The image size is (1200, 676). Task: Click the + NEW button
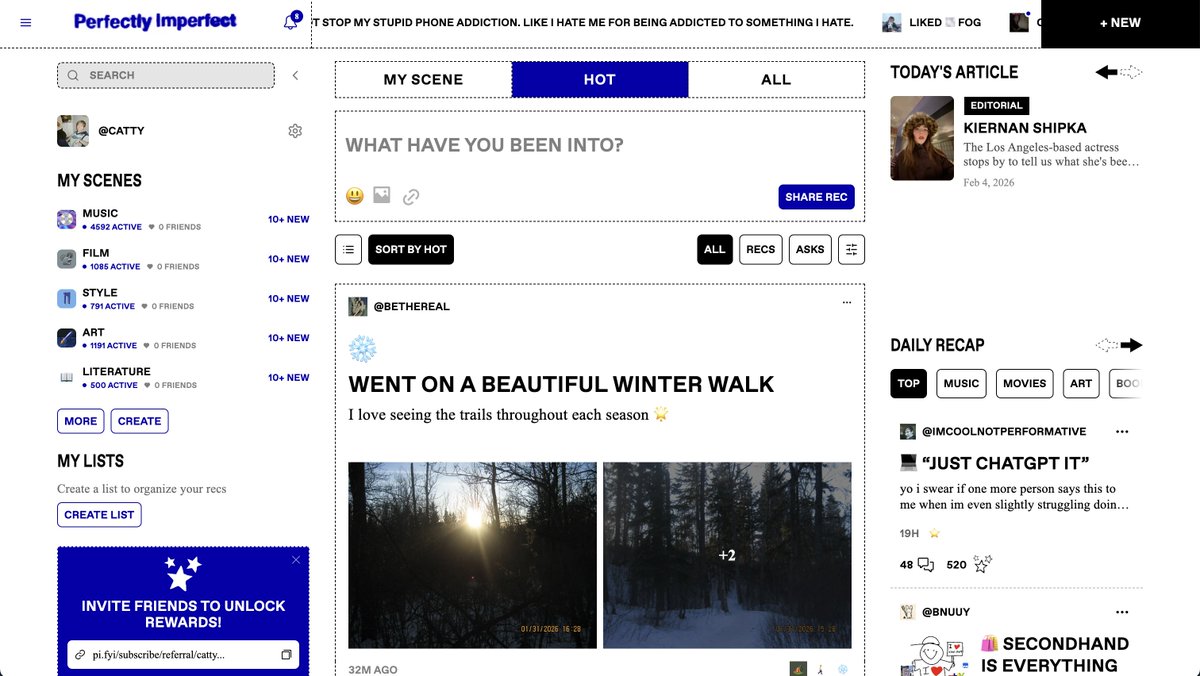point(1120,23)
